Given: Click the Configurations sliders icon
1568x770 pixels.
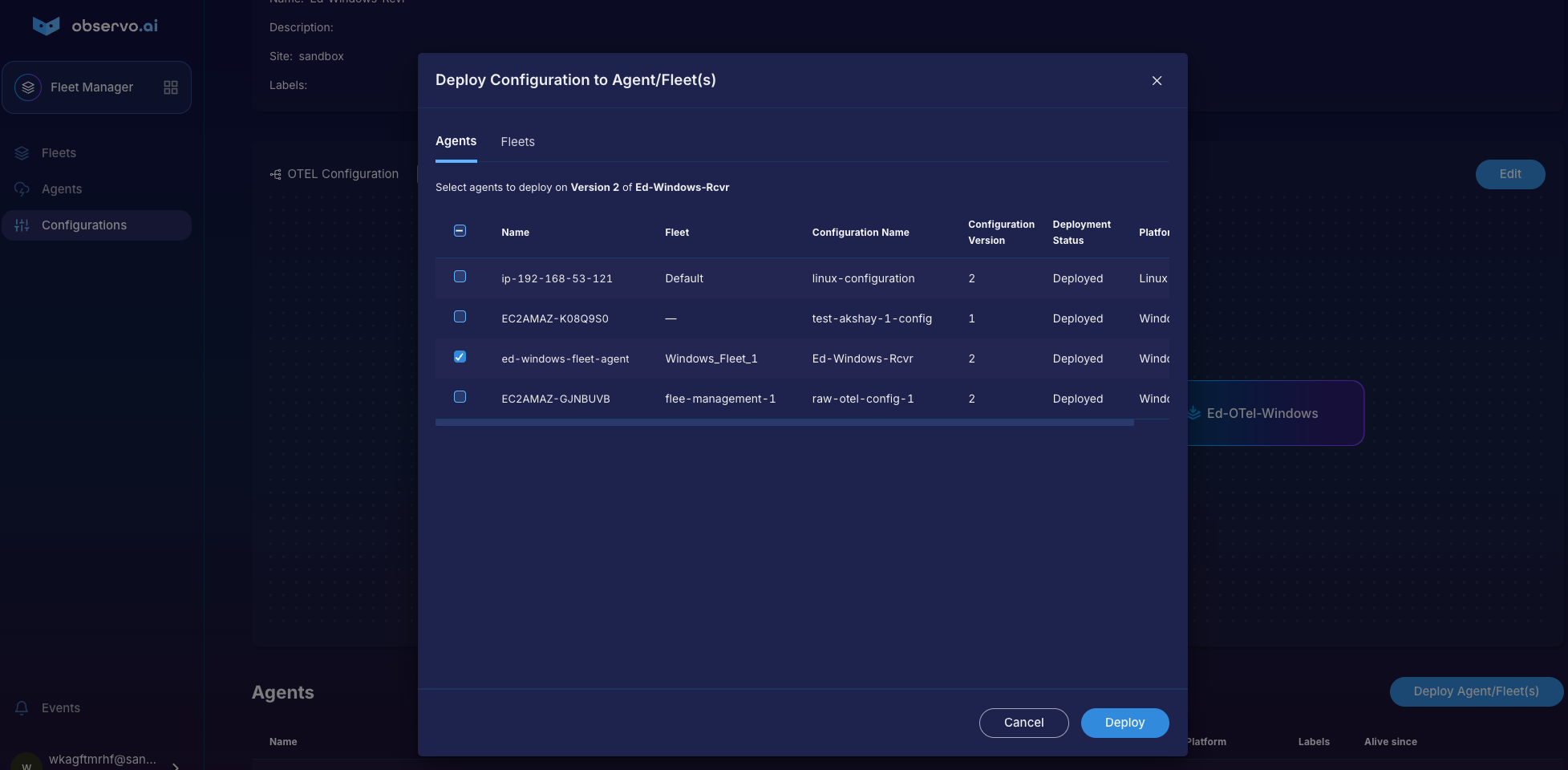Looking at the screenshot, I should click(x=22, y=225).
